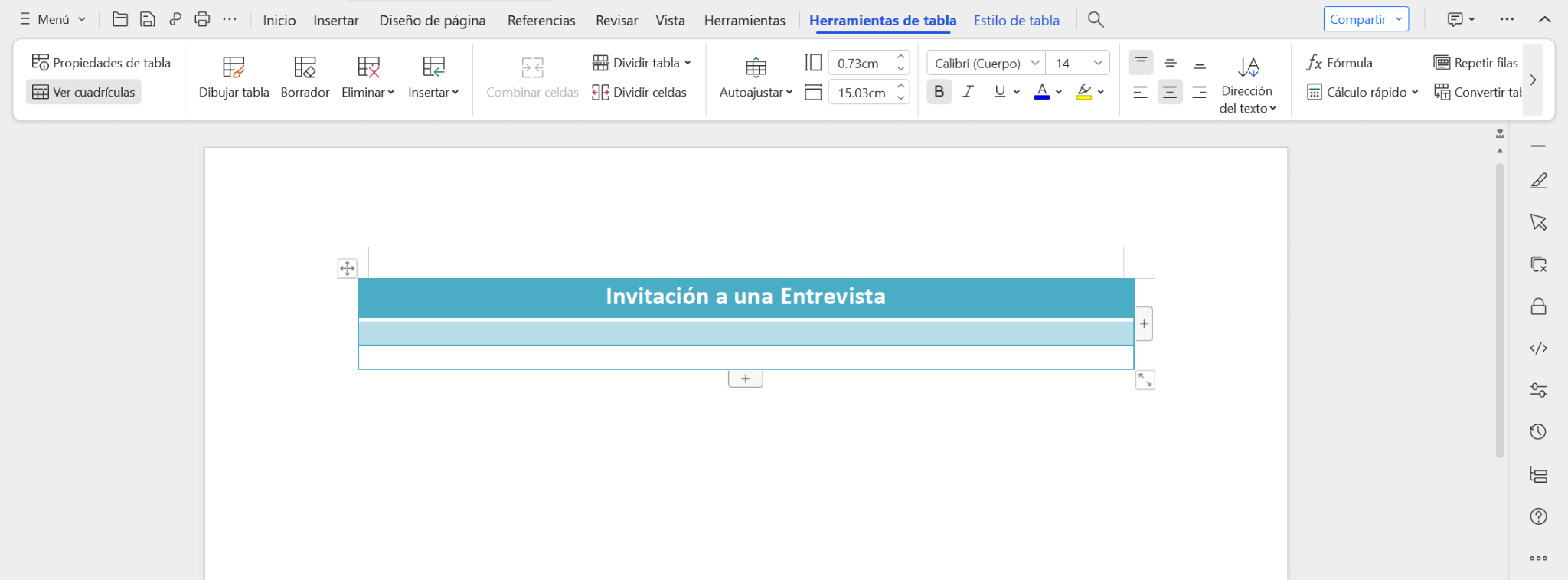Decrease column width with the down stepper
The width and height of the screenshot is (1568, 580).
[x=901, y=99]
